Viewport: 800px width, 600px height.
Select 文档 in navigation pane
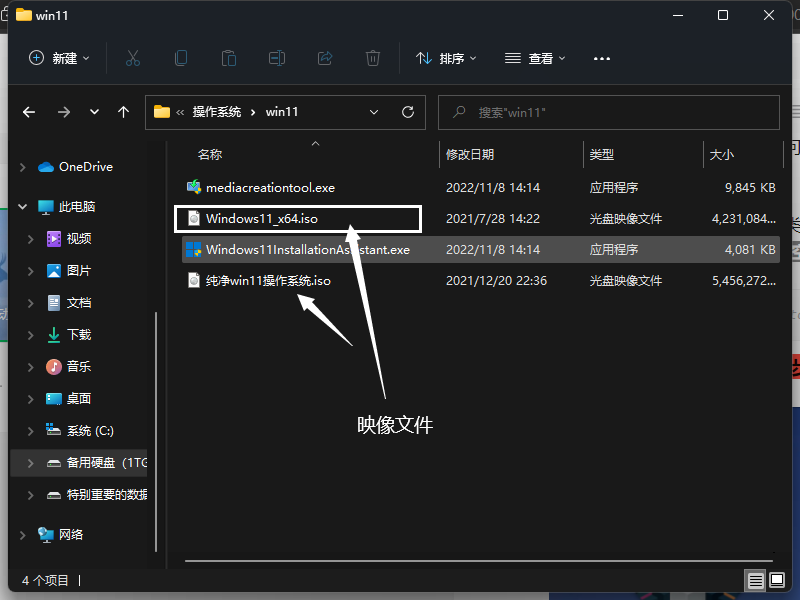(x=79, y=303)
